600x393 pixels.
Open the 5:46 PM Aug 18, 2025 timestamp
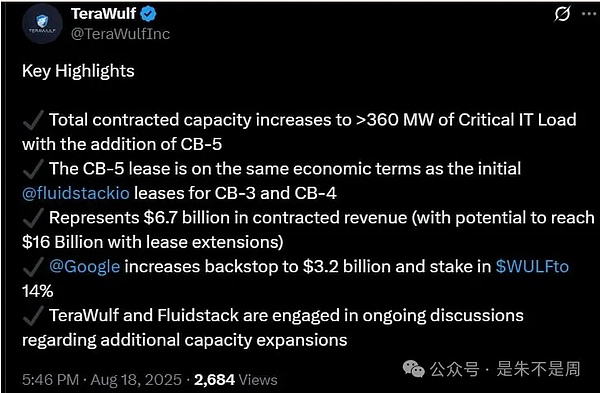tap(102, 380)
